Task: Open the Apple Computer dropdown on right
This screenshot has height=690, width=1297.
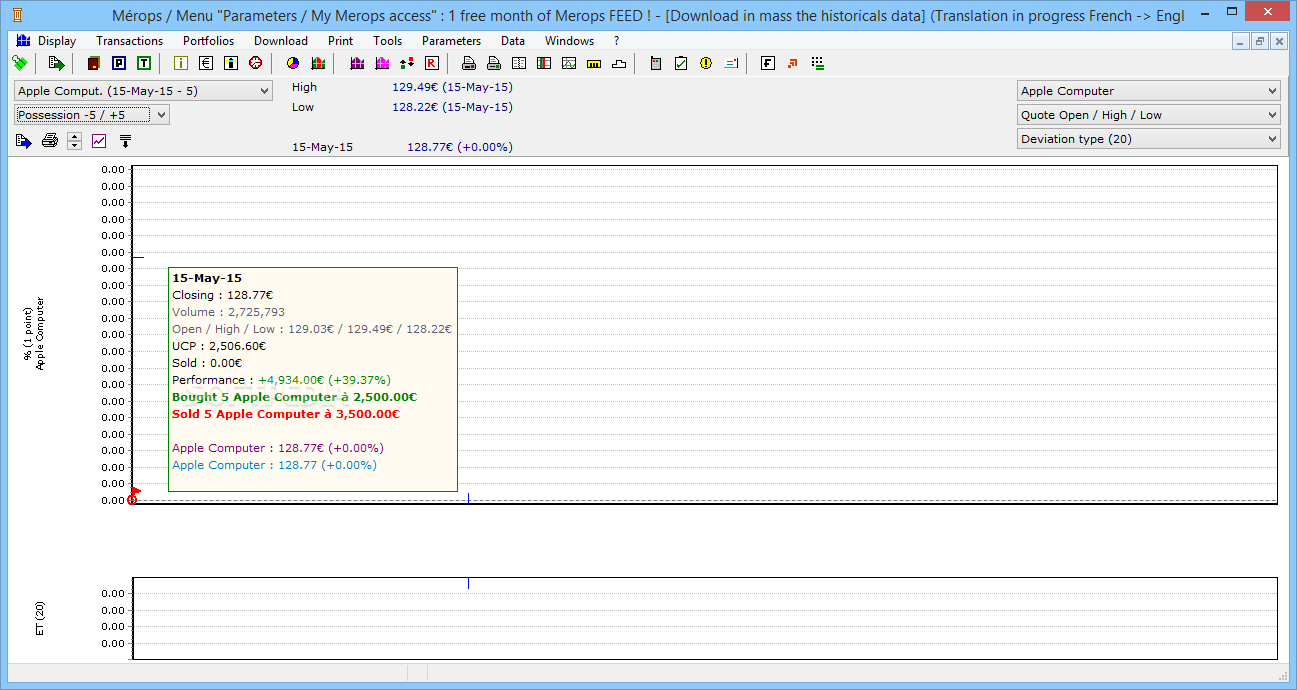Action: (1148, 91)
